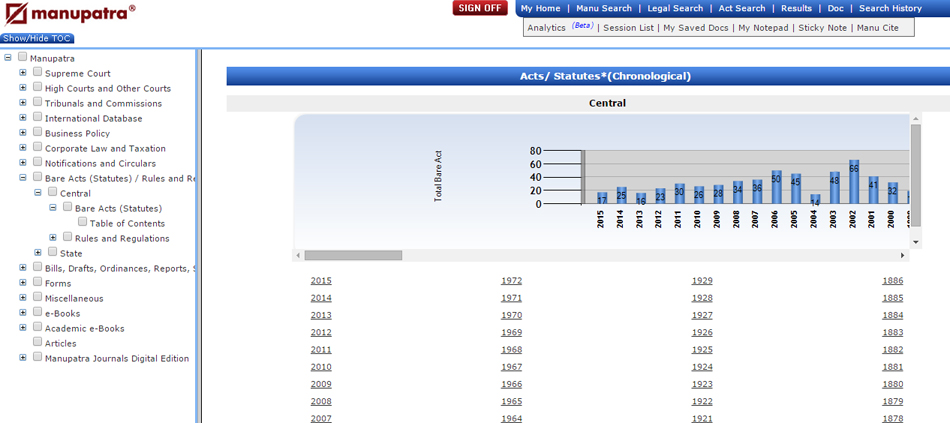Collapse the Central node
Screen dimensions: 950x423
(38, 193)
